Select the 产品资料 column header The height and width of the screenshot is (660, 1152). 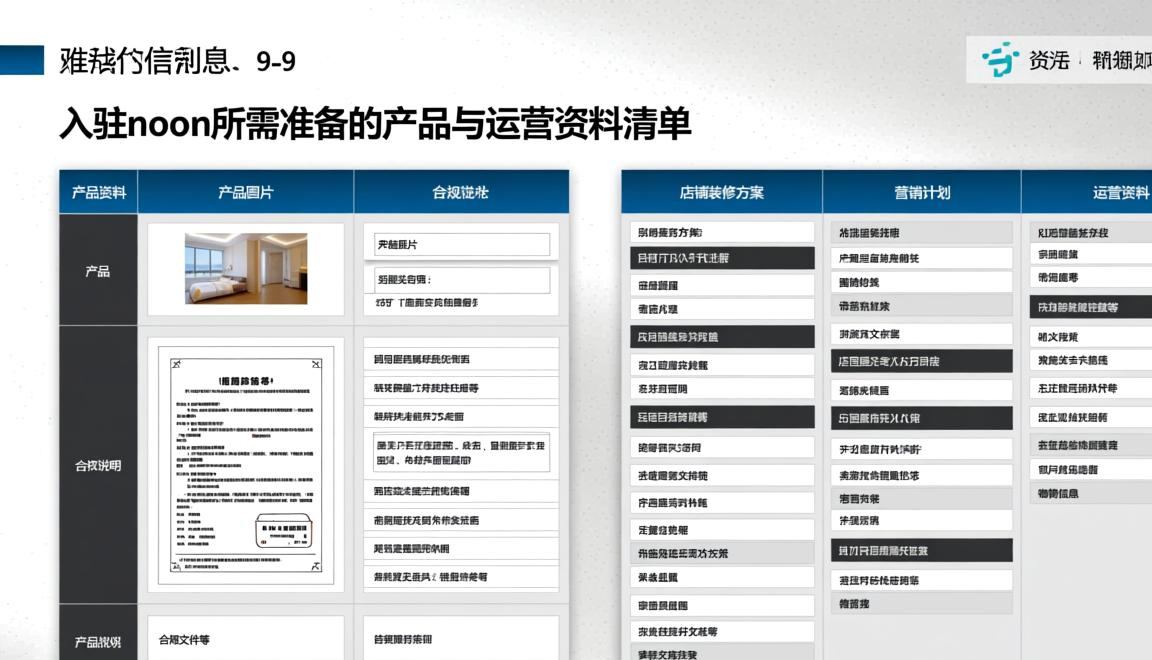(98, 193)
